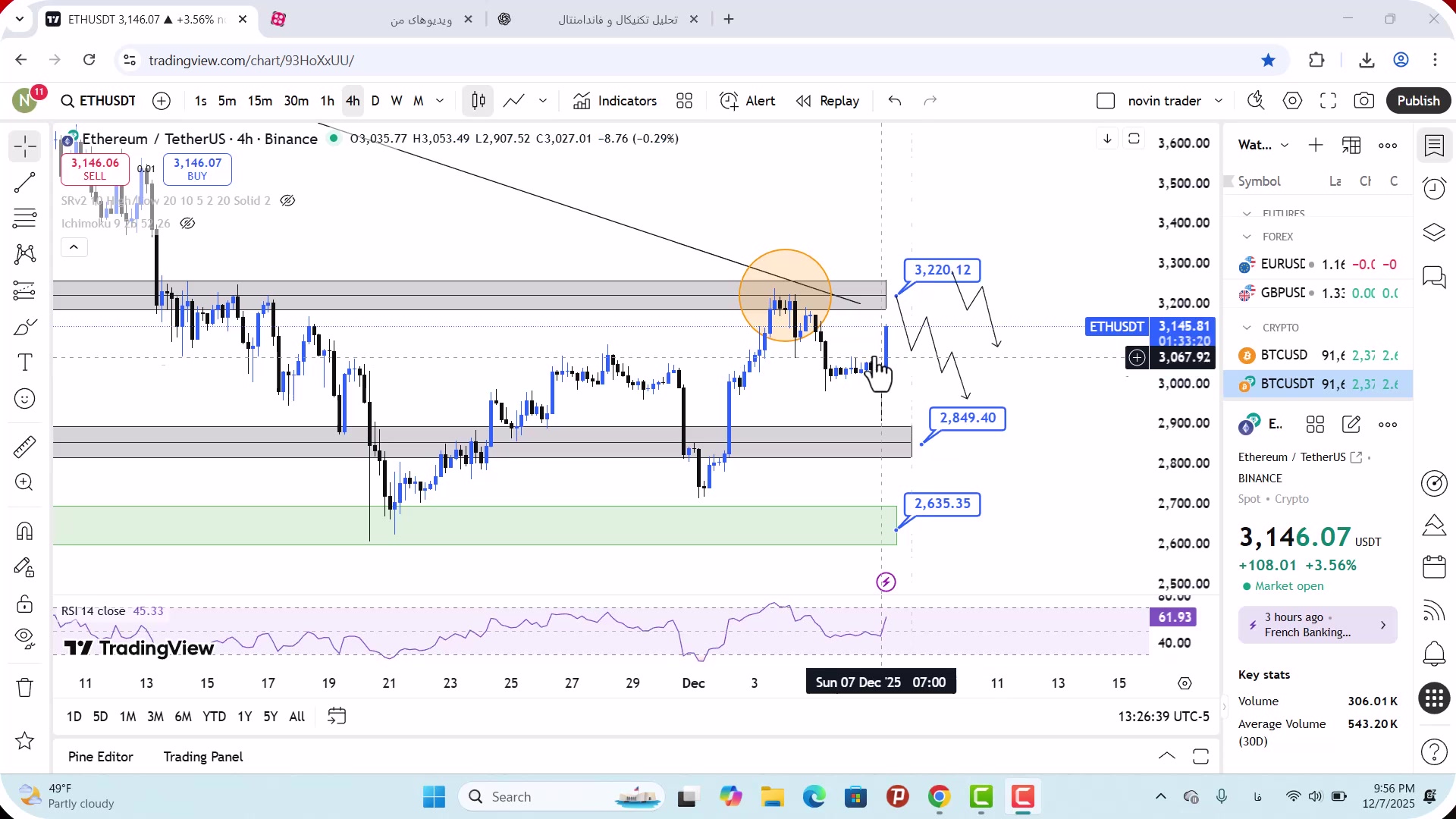Toggle lock all drawing tools
1456x819 pixels.
pos(25,604)
